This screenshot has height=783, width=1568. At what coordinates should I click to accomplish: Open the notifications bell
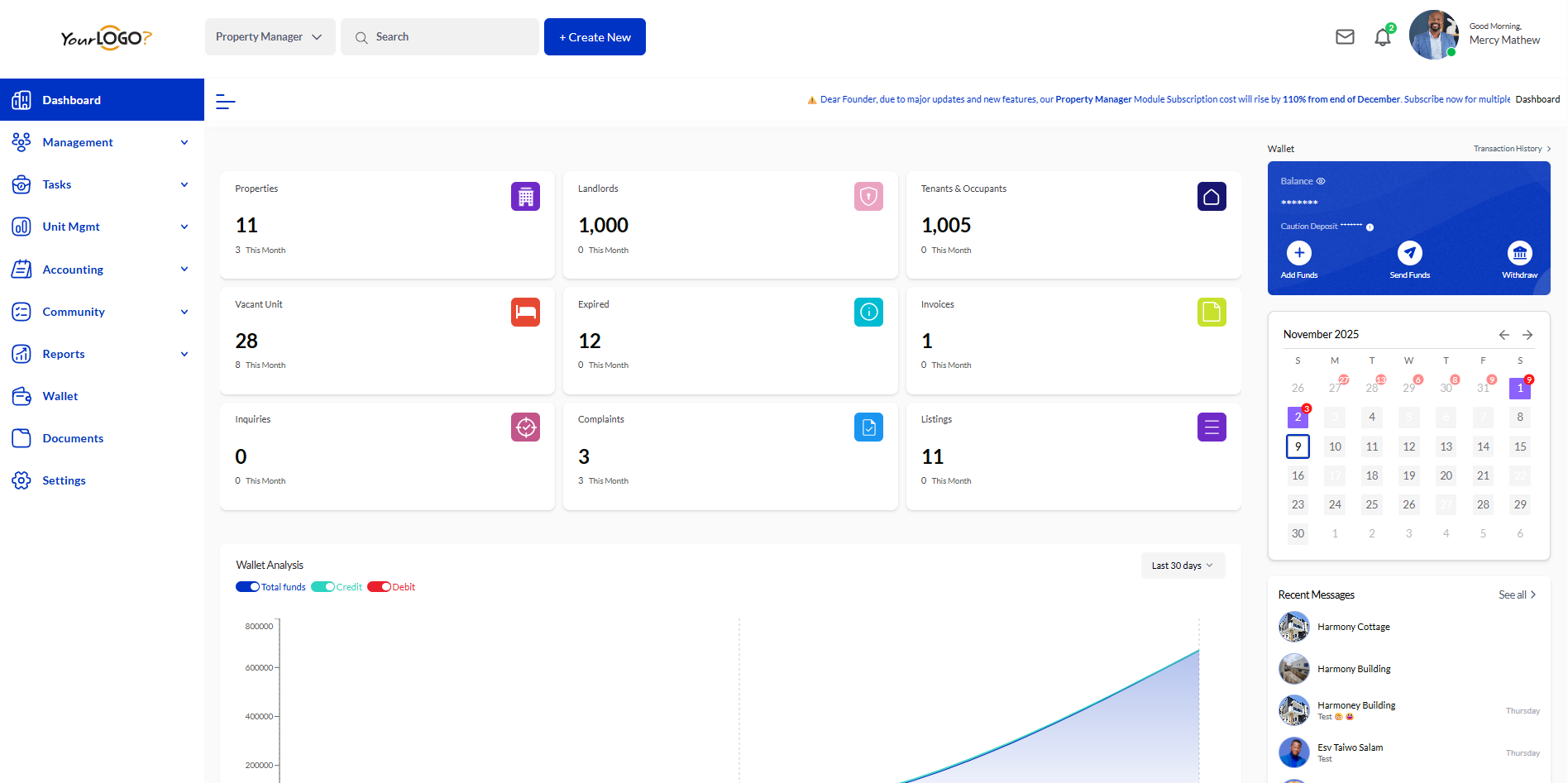pos(1383,37)
